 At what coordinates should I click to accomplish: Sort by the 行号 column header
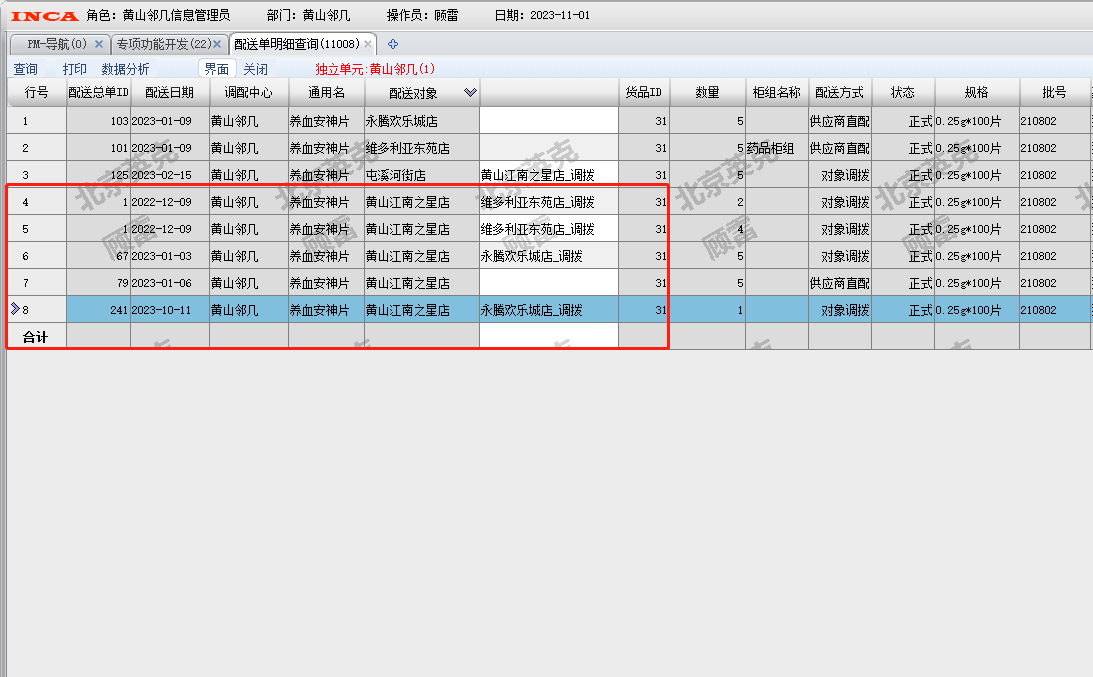[x=36, y=92]
